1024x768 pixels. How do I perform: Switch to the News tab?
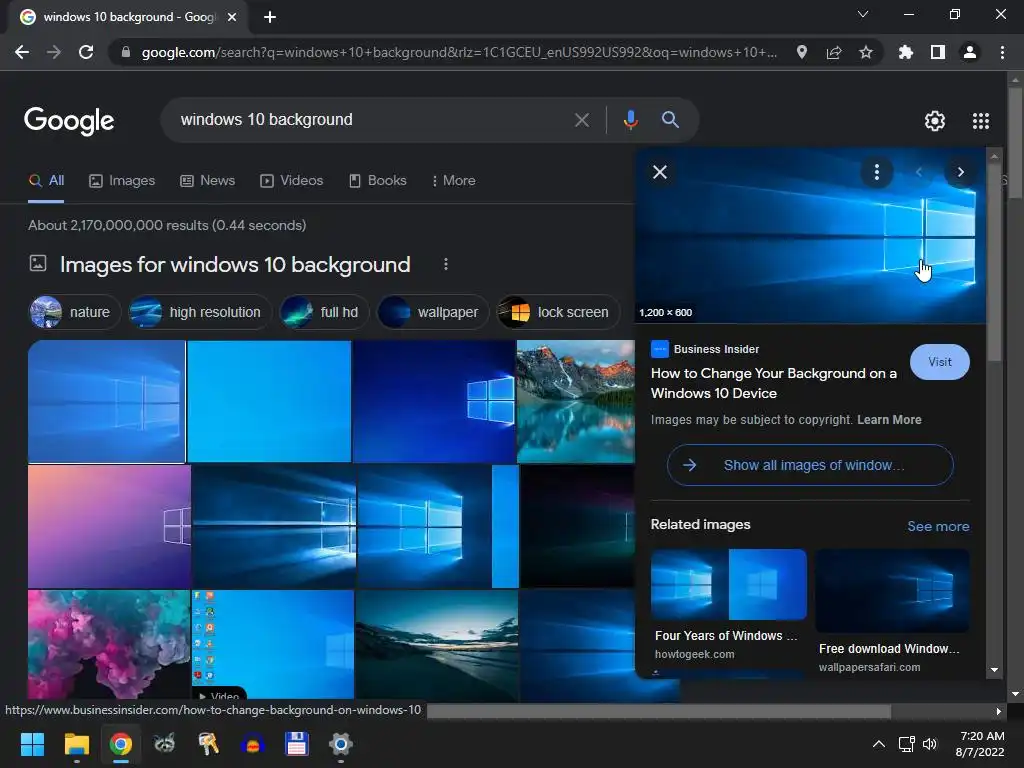tap(208, 180)
